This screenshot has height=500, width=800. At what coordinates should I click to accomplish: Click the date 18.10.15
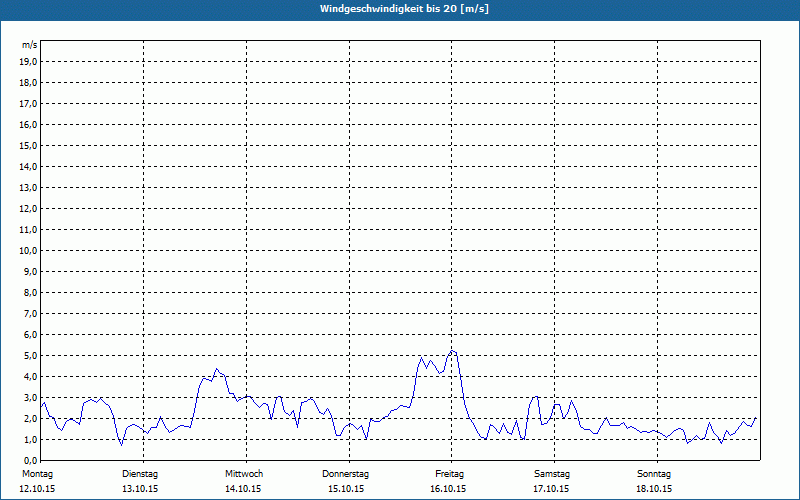pos(654,489)
